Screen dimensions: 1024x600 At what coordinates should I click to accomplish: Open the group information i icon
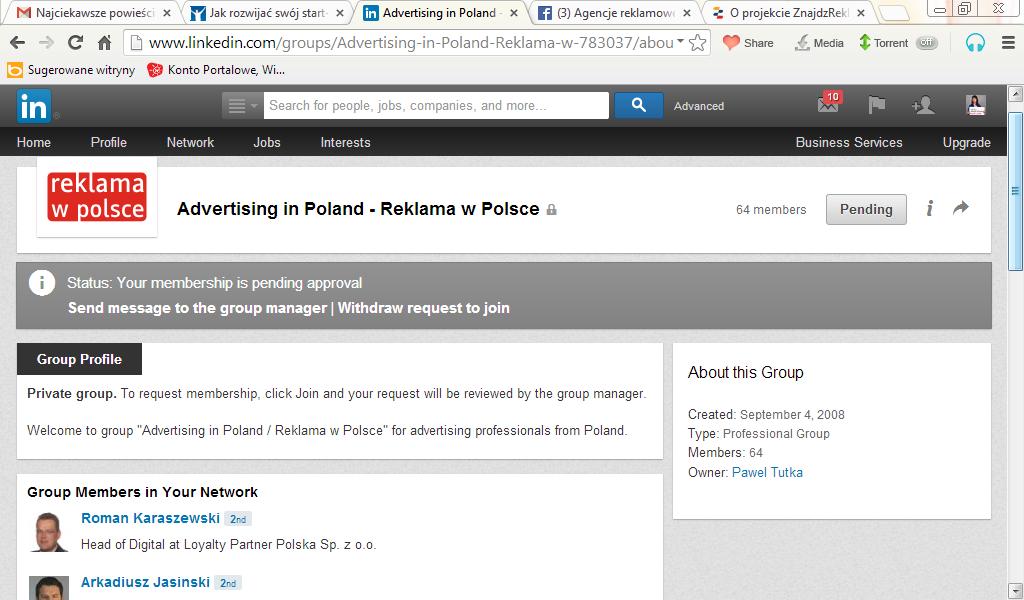click(x=929, y=208)
